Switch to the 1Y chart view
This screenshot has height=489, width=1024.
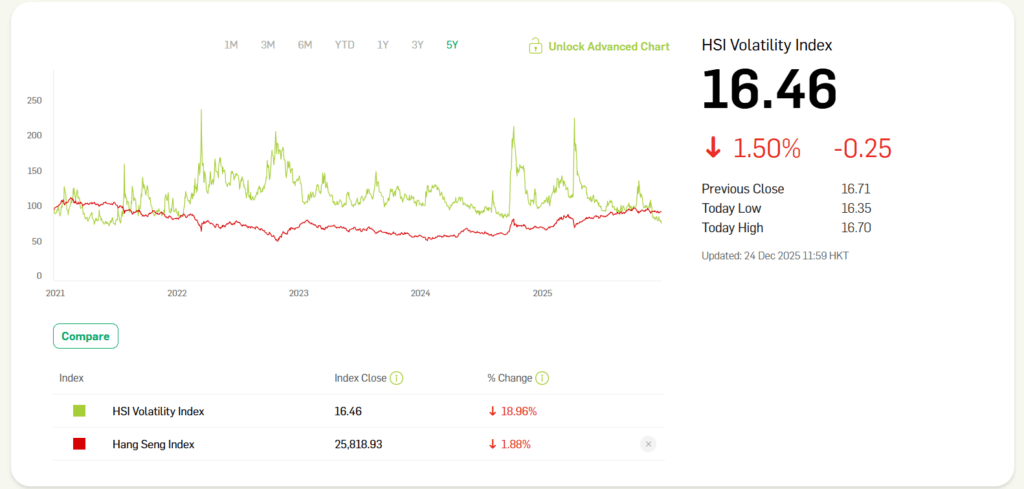[383, 45]
